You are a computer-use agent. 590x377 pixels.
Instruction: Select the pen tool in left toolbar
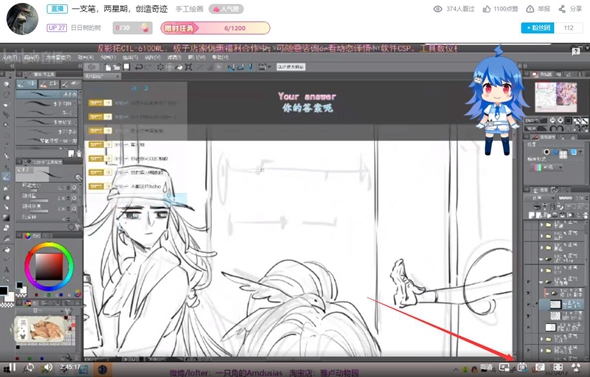click(6, 176)
